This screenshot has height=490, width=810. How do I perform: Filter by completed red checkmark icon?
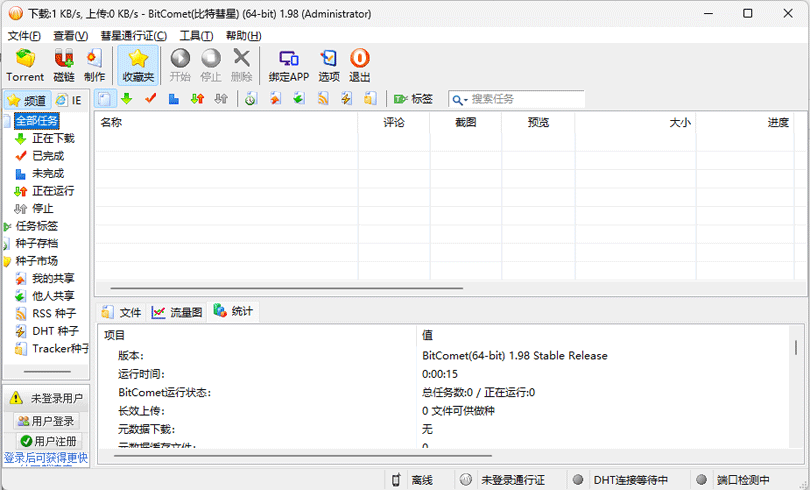pos(151,99)
